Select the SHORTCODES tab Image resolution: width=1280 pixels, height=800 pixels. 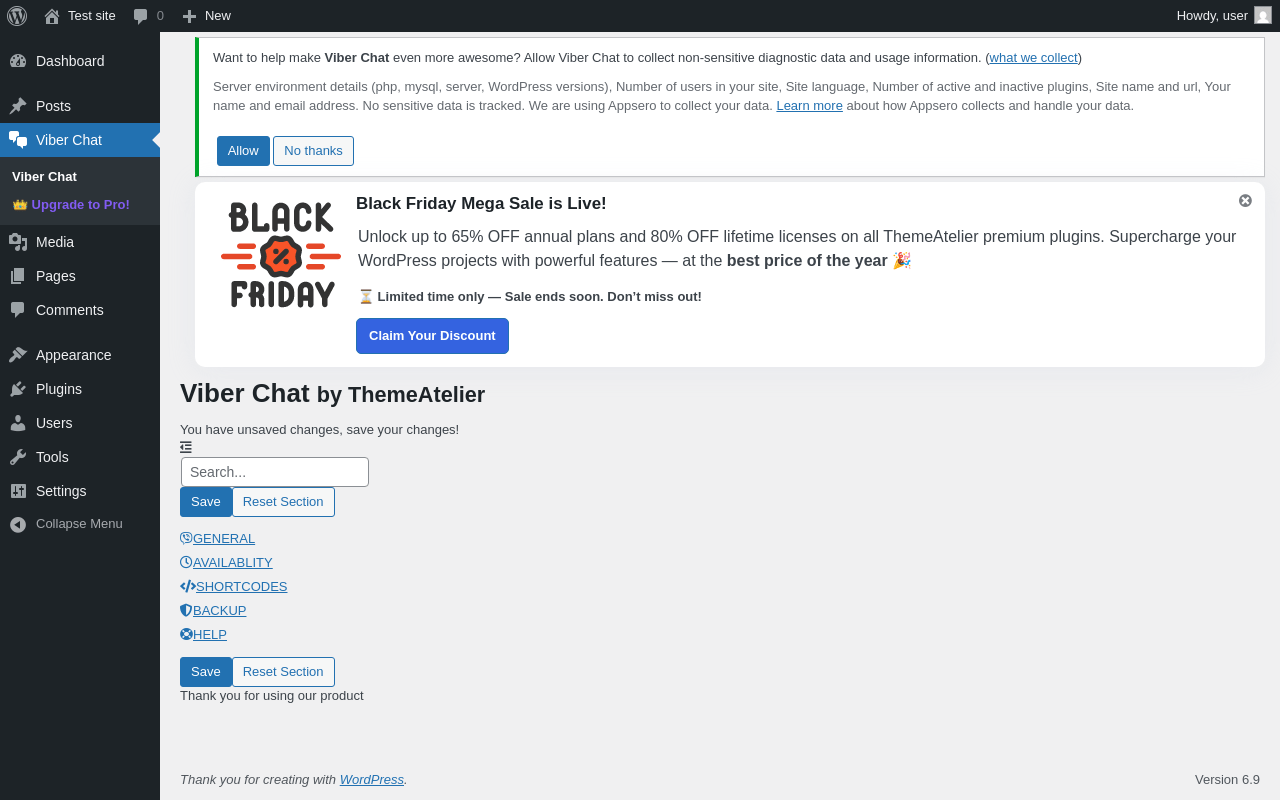click(242, 586)
